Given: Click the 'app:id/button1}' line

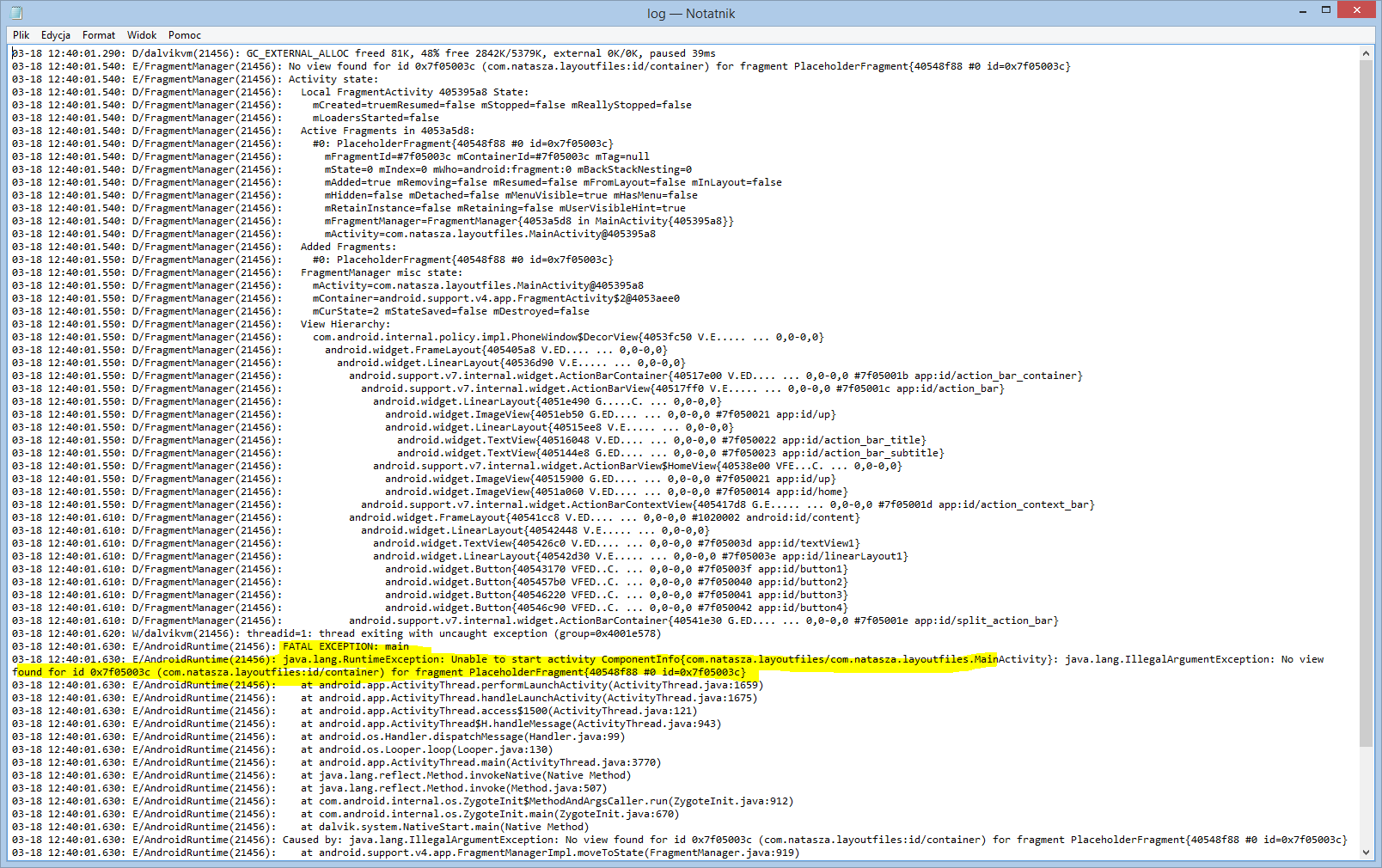Looking at the screenshot, I should [x=430, y=569].
